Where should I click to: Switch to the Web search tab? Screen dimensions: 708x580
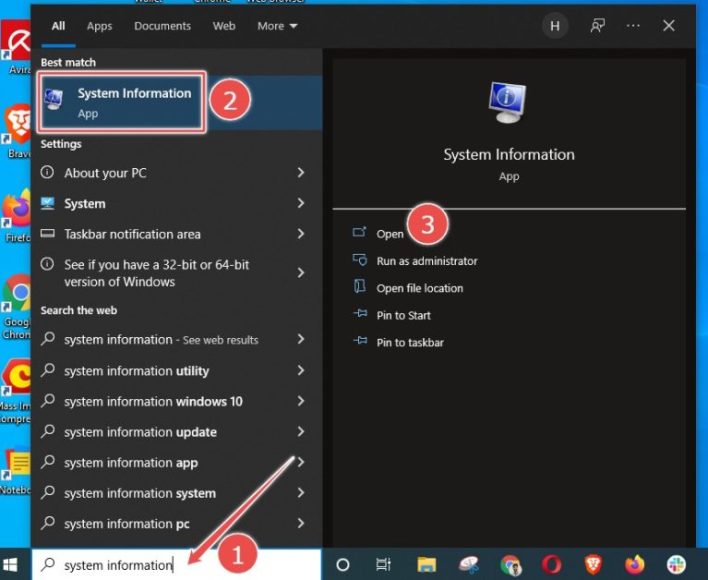click(x=224, y=26)
